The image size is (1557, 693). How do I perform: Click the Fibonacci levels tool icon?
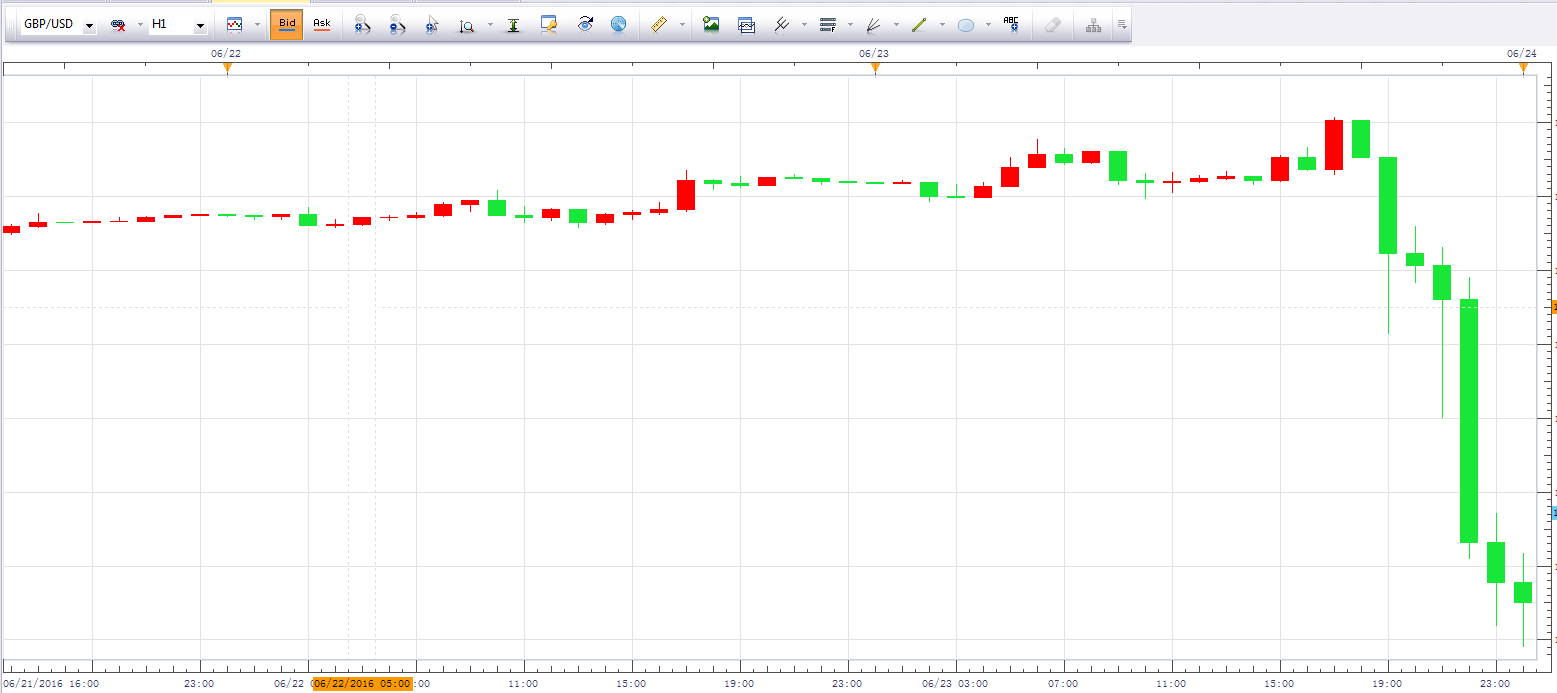[x=827, y=25]
